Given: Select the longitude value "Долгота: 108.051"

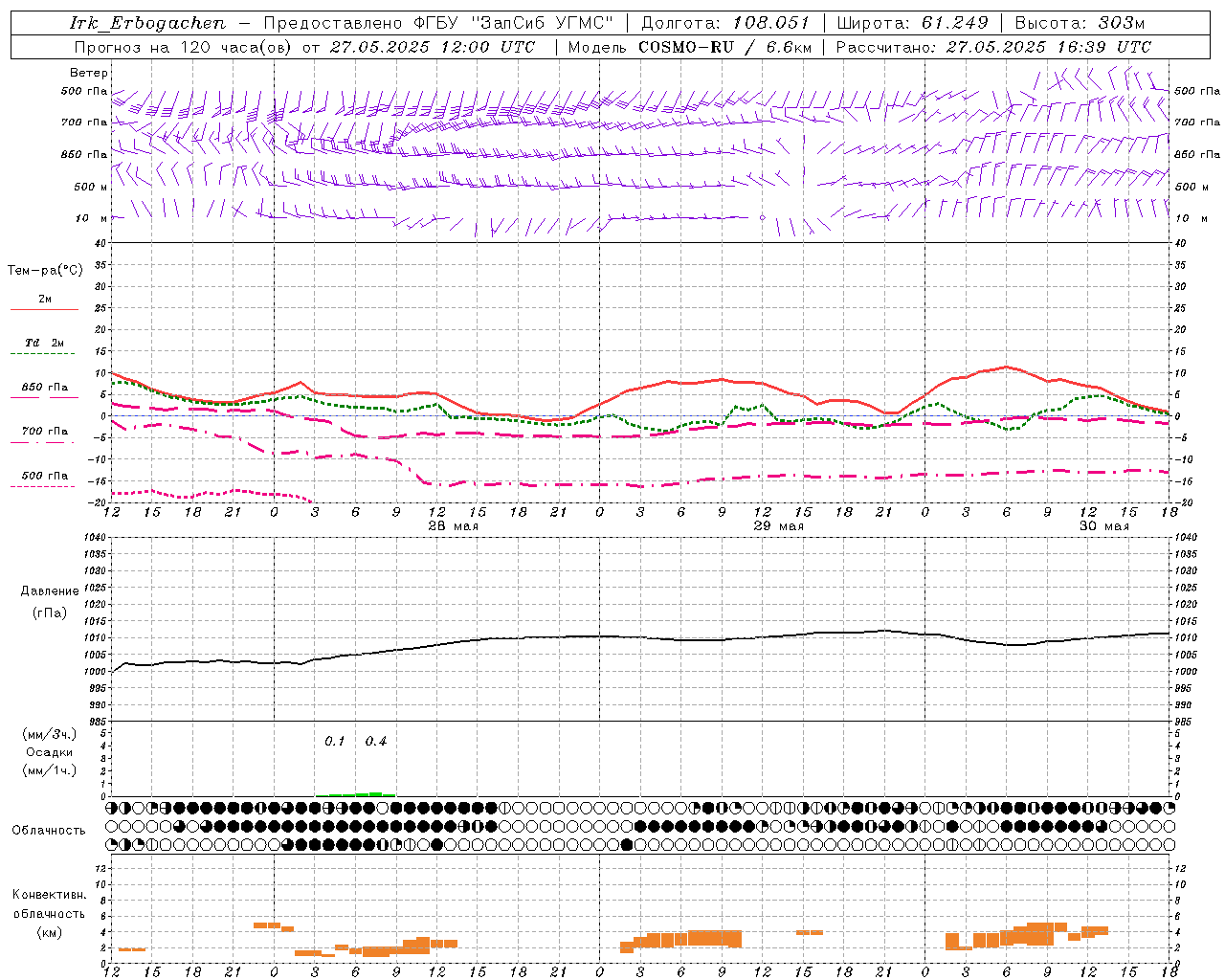Looking at the screenshot, I should click(724, 23).
